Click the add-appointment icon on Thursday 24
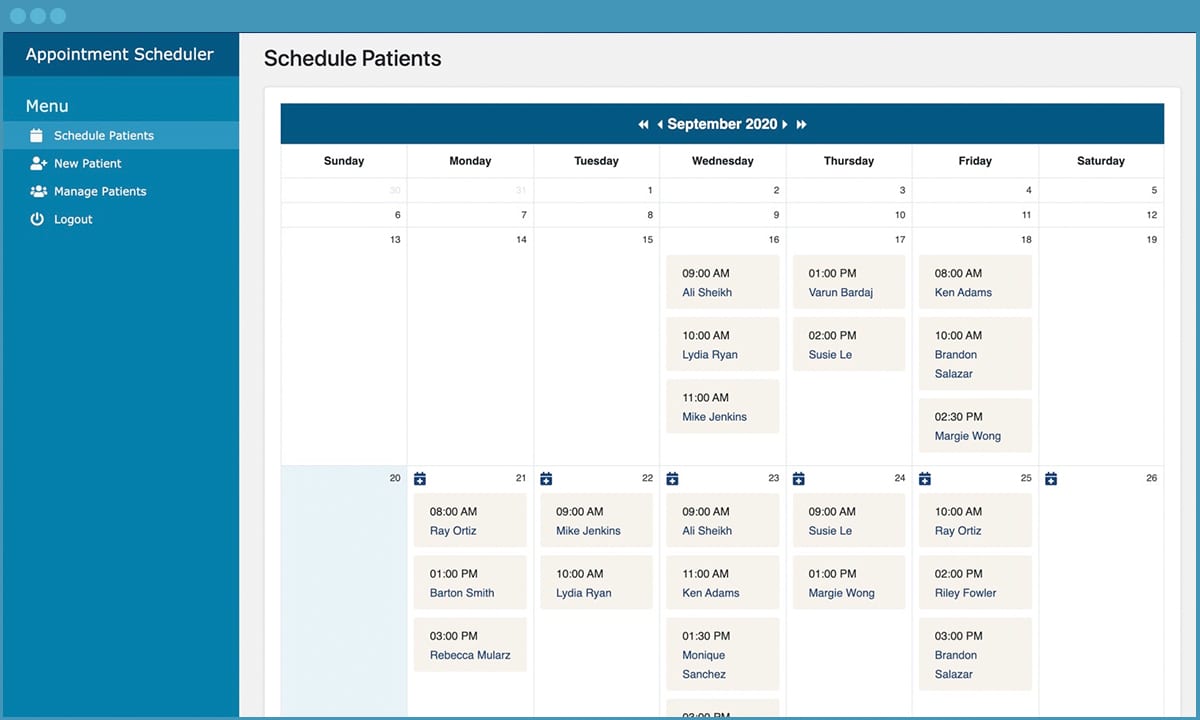The height and width of the screenshot is (720, 1200). (798, 479)
